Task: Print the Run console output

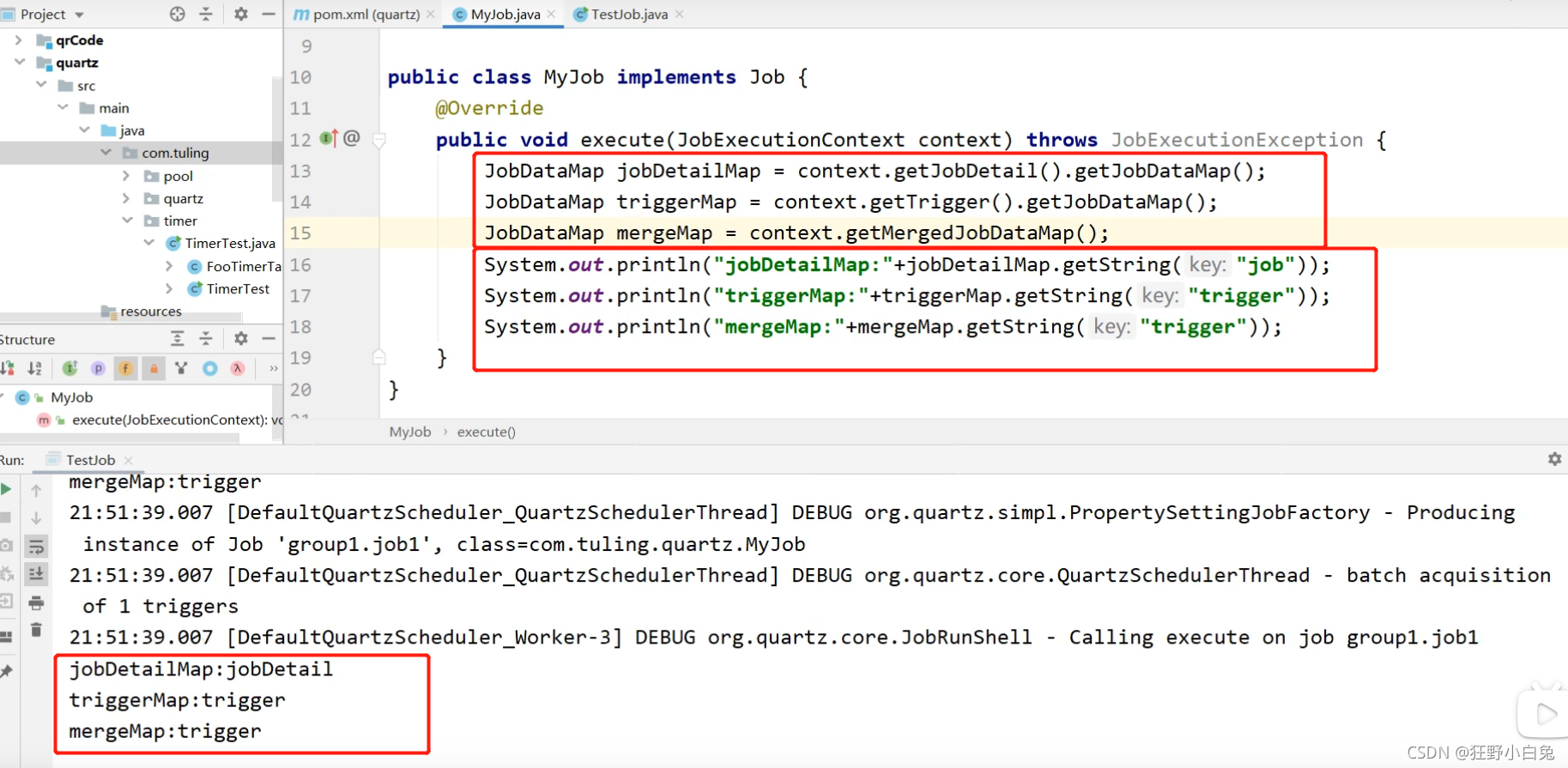Action: point(36,602)
